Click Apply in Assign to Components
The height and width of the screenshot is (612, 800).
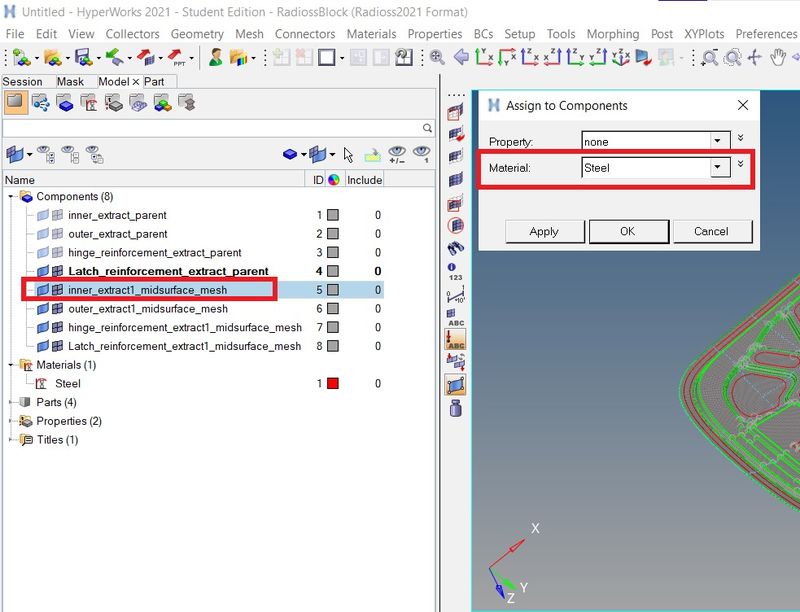coord(544,232)
